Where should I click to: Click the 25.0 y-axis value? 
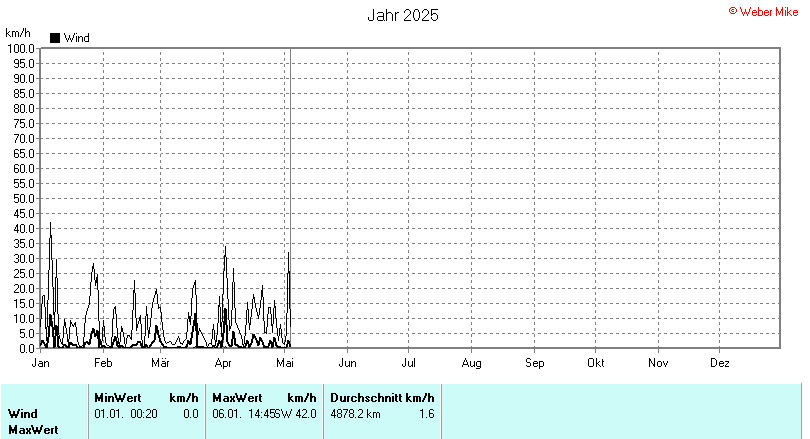tap(23, 274)
